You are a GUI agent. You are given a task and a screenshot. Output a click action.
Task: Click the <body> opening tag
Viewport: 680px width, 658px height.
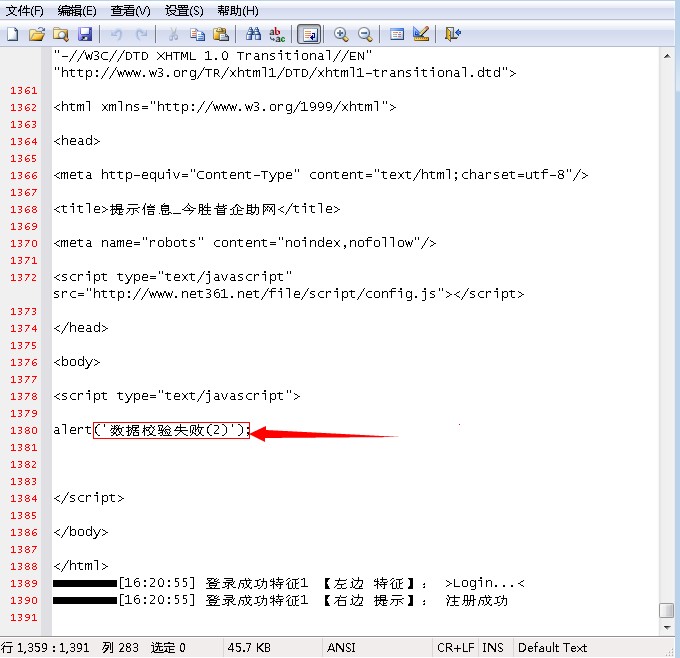pos(77,362)
